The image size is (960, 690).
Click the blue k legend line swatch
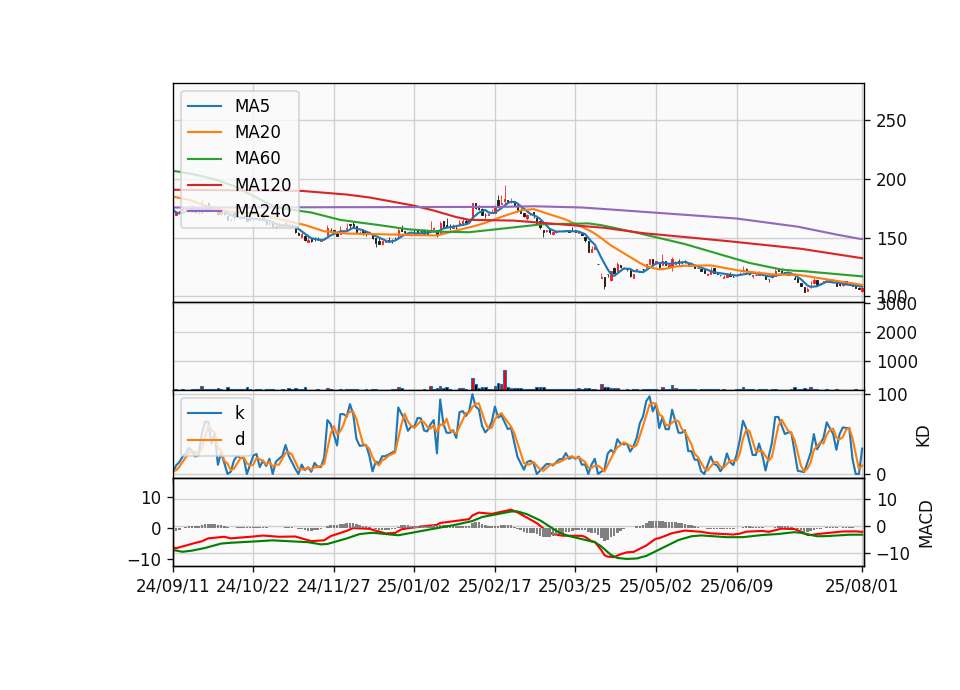pos(204,413)
